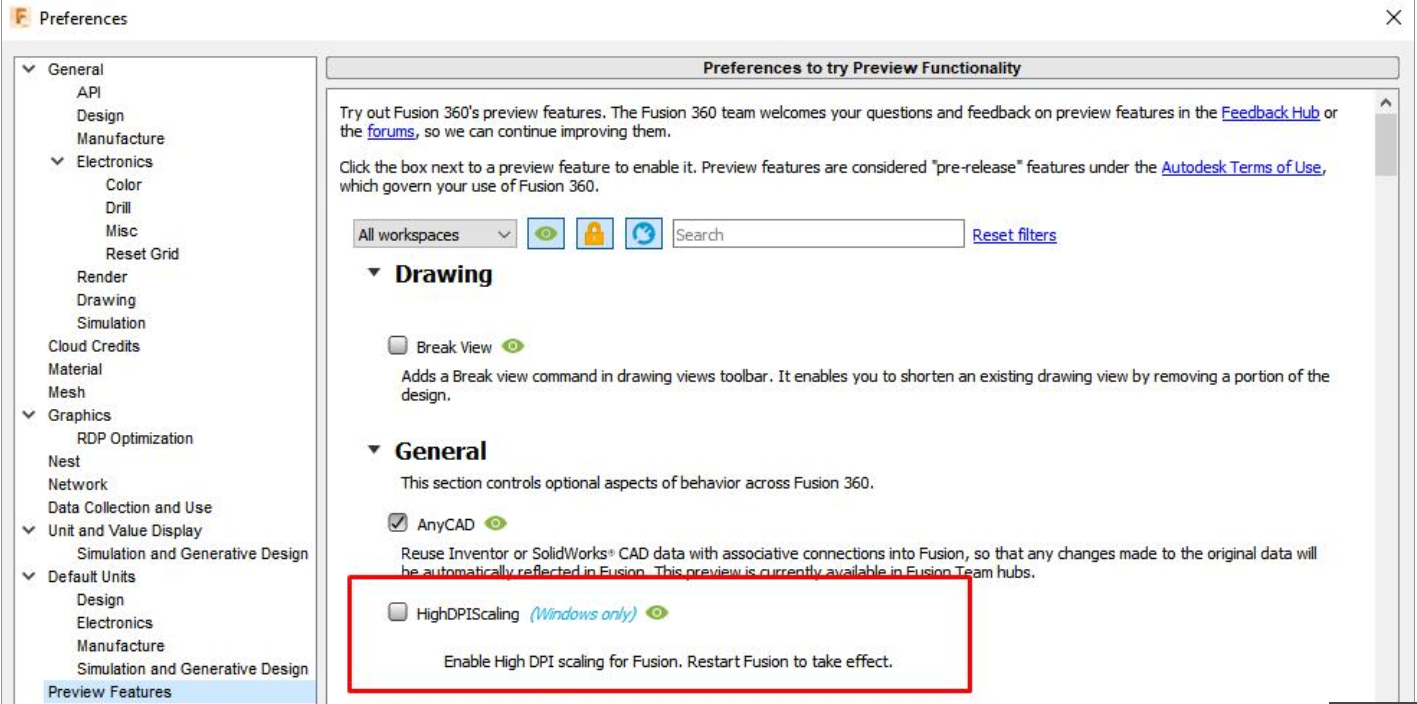Image resolution: width=1417 pixels, height=704 pixels.
Task: Select Simulation and Generative Design under Default Units
Action: click(x=192, y=668)
